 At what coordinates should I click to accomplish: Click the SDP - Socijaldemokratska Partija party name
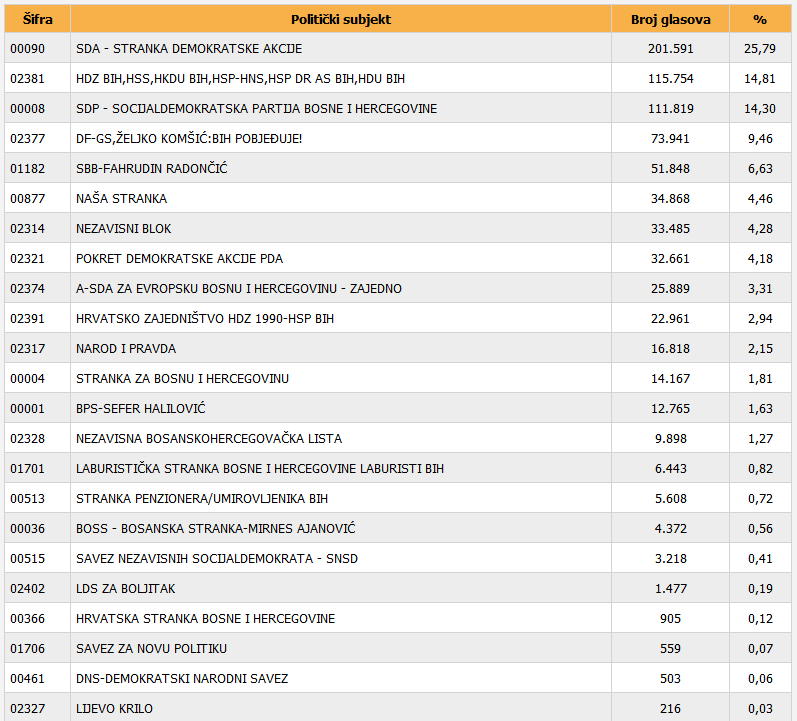point(256,109)
